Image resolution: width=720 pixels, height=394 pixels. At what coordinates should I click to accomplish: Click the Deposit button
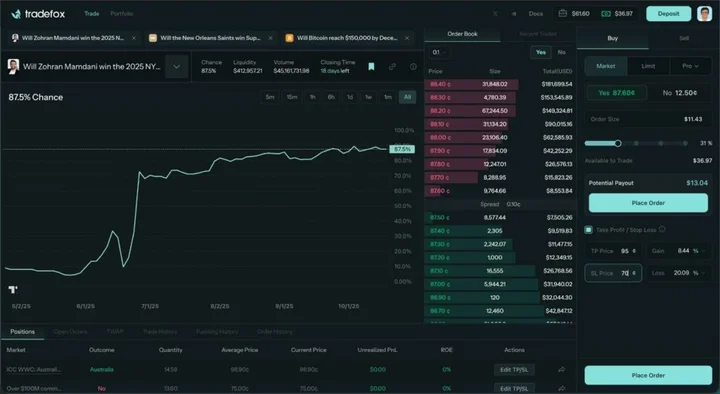click(668, 14)
